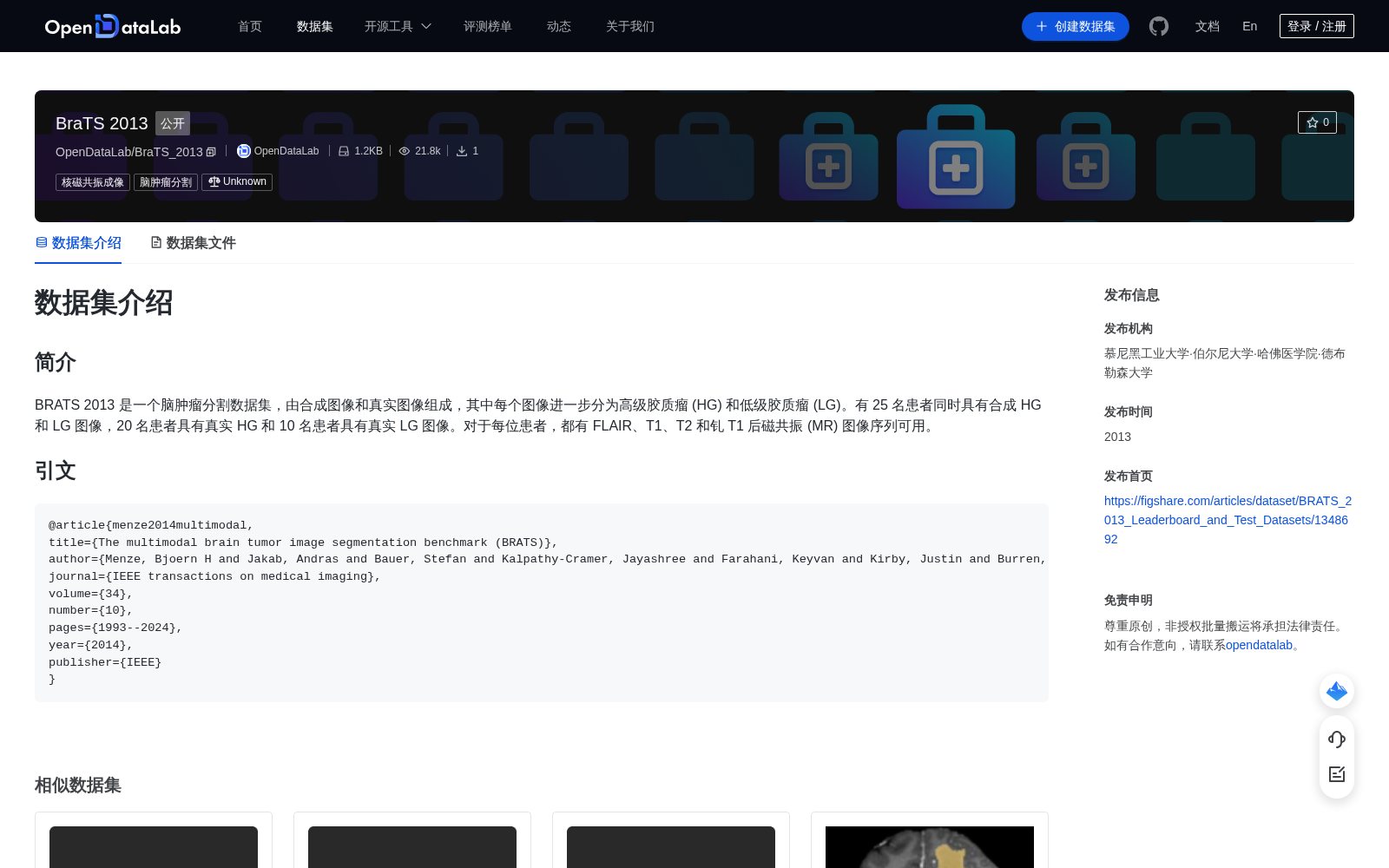Click the 登录 / 注册 button
The image size is (1389, 868).
point(1317,26)
